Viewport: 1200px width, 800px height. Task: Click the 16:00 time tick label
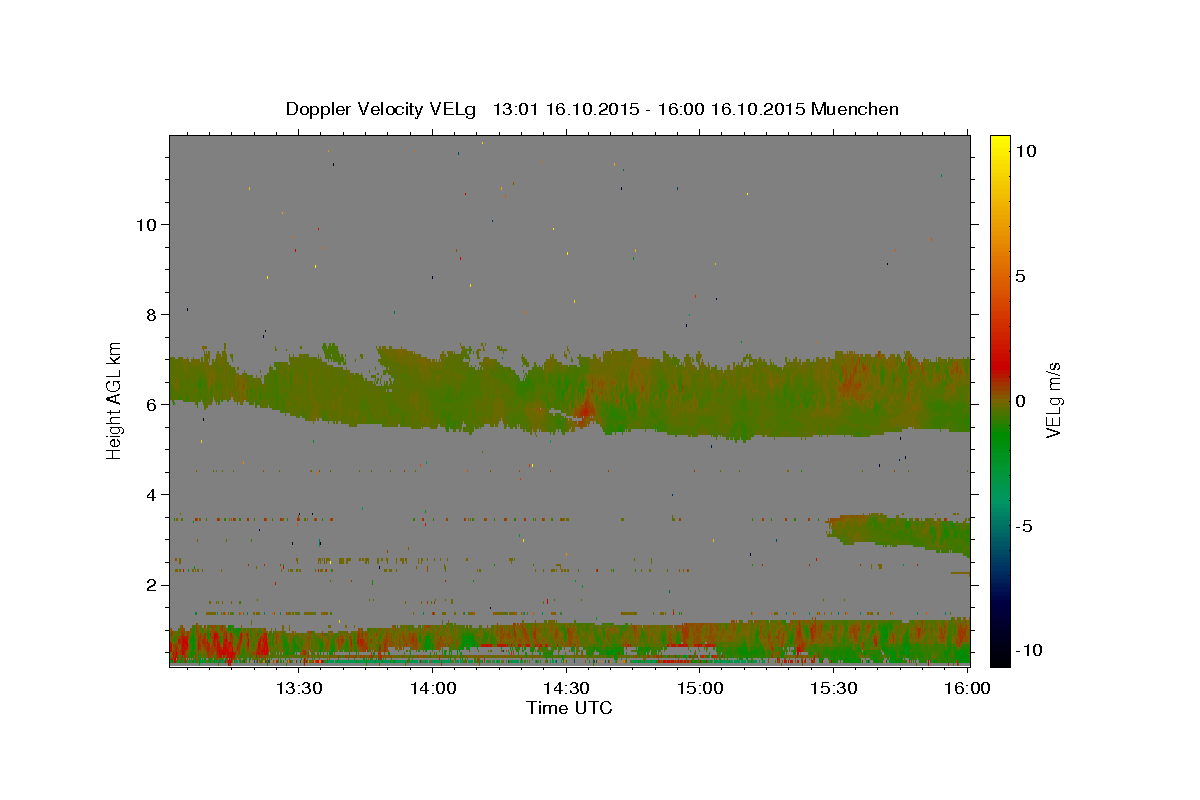[967, 688]
